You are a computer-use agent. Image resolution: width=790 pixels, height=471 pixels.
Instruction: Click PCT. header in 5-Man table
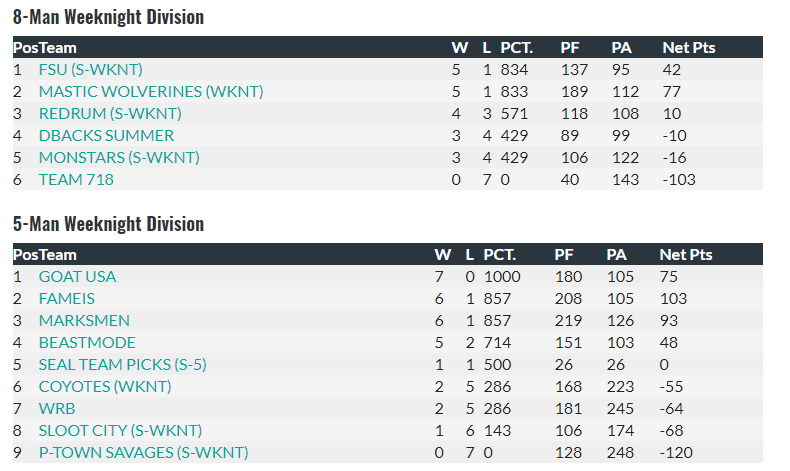tap(500, 255)
